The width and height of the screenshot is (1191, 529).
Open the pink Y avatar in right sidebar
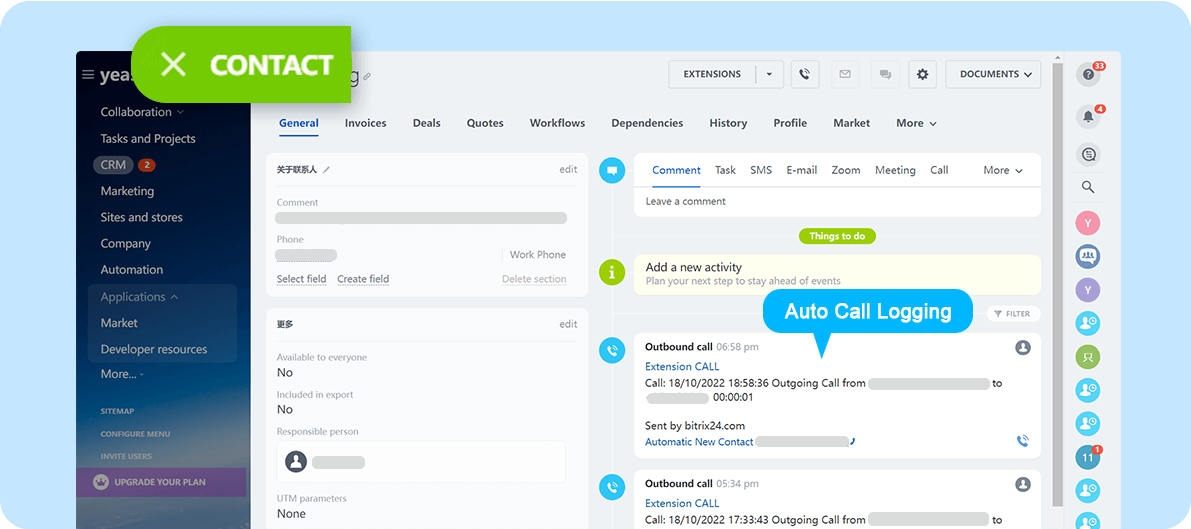[1088, 223]
